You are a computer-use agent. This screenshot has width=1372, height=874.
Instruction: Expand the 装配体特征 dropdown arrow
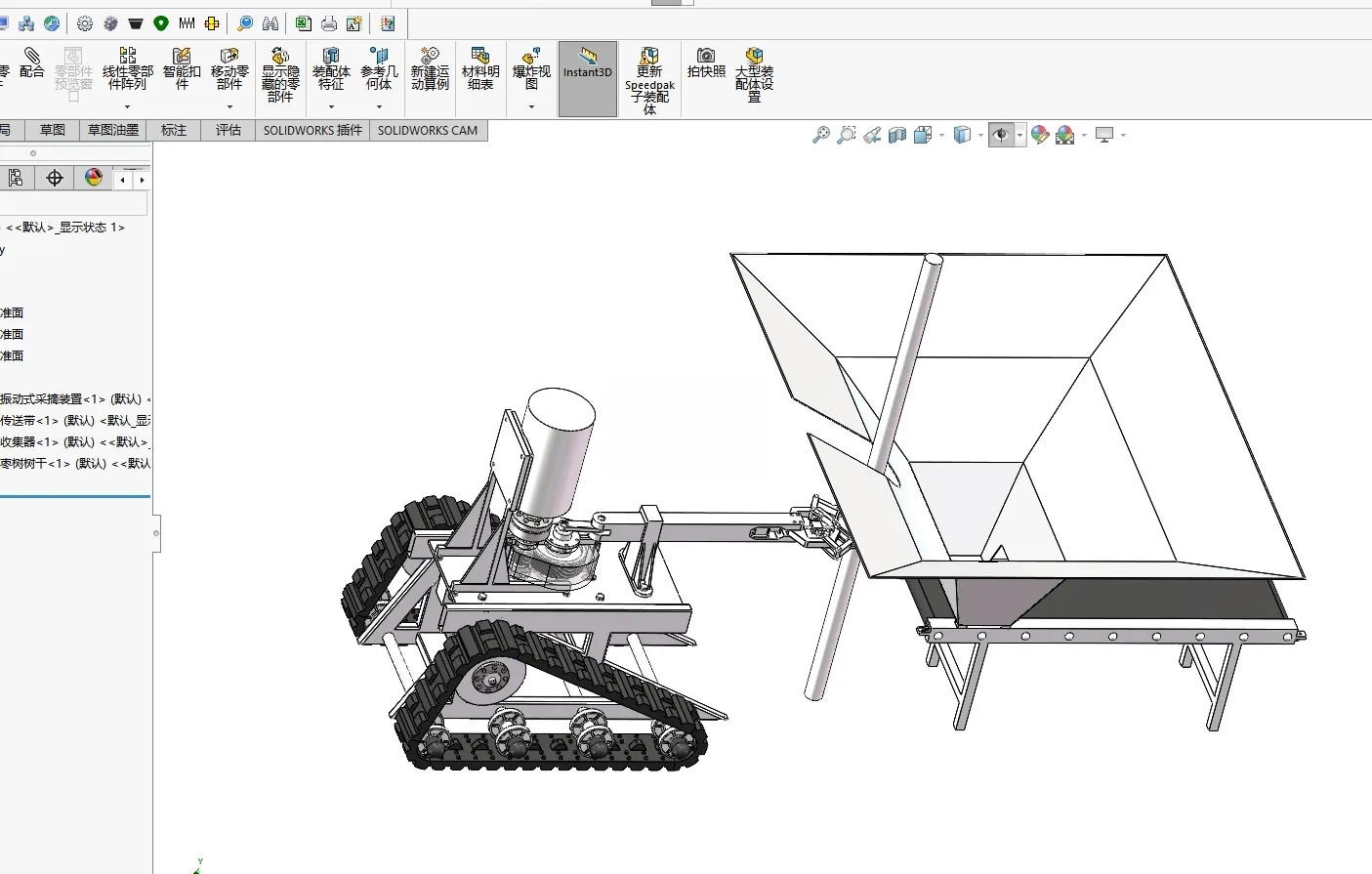tap(331, 106)
